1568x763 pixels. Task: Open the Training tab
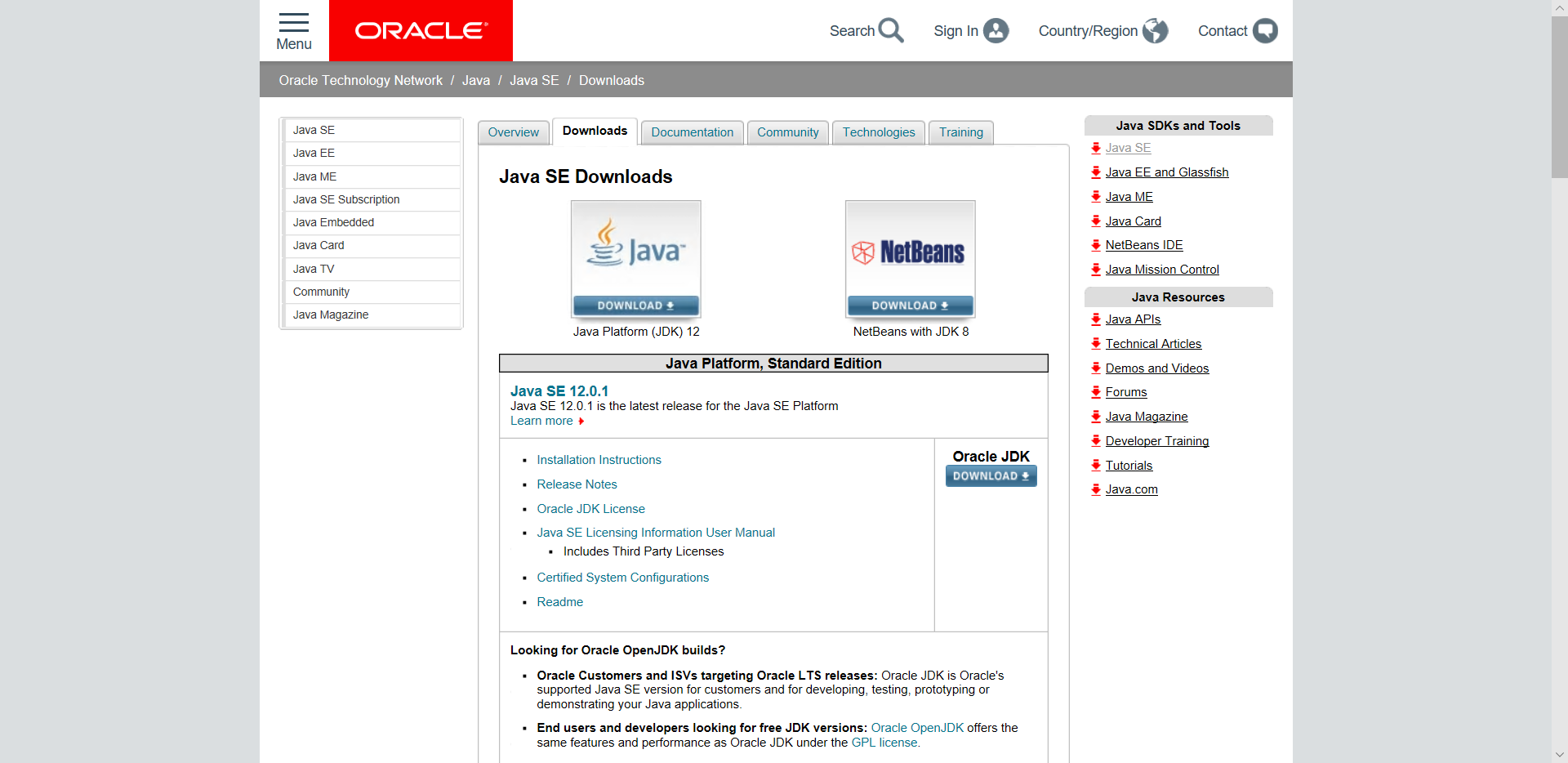point(961,132)
